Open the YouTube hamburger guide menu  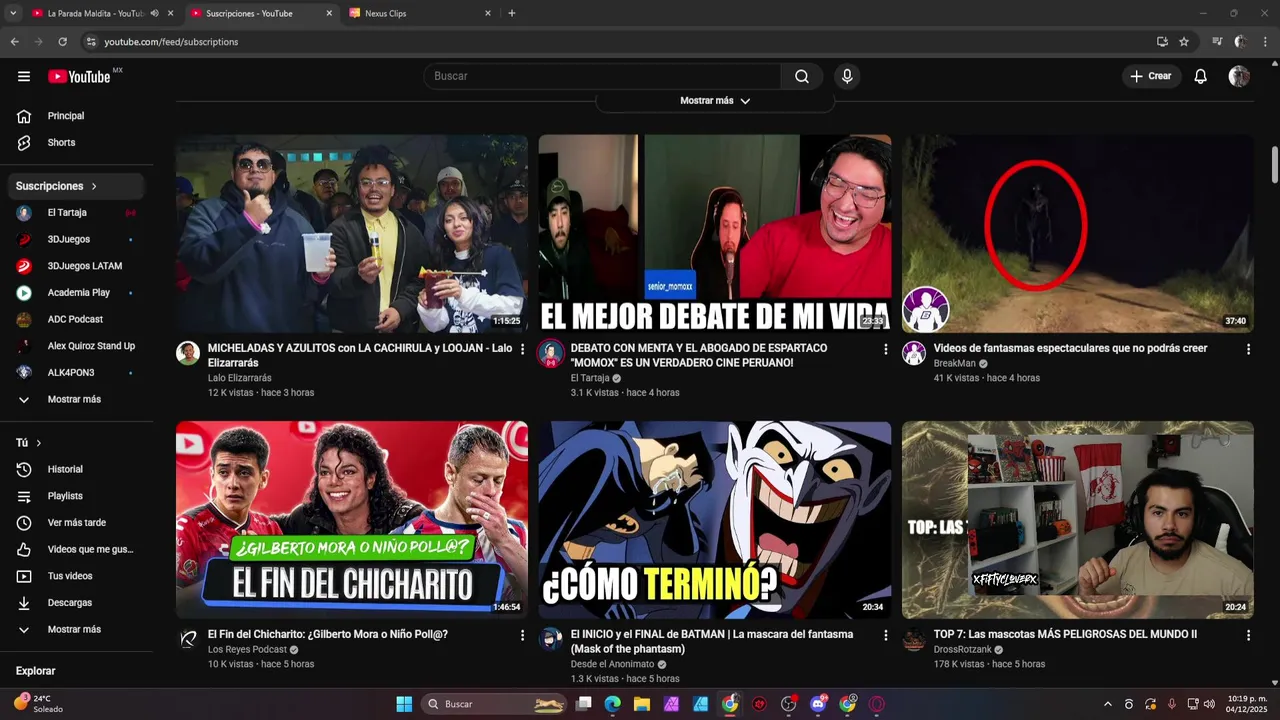click(x=24, y=76)
